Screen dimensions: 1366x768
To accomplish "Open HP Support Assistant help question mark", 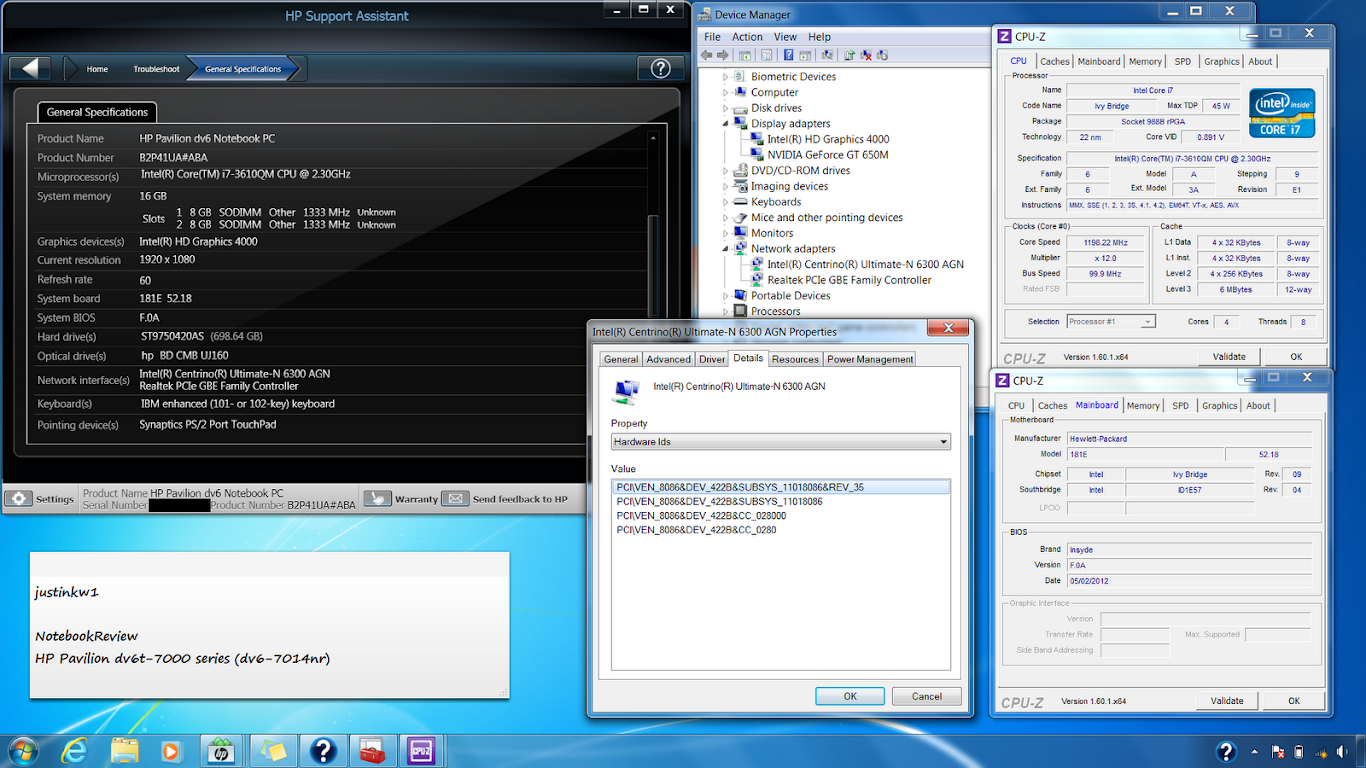I will (x=660, y=68).
